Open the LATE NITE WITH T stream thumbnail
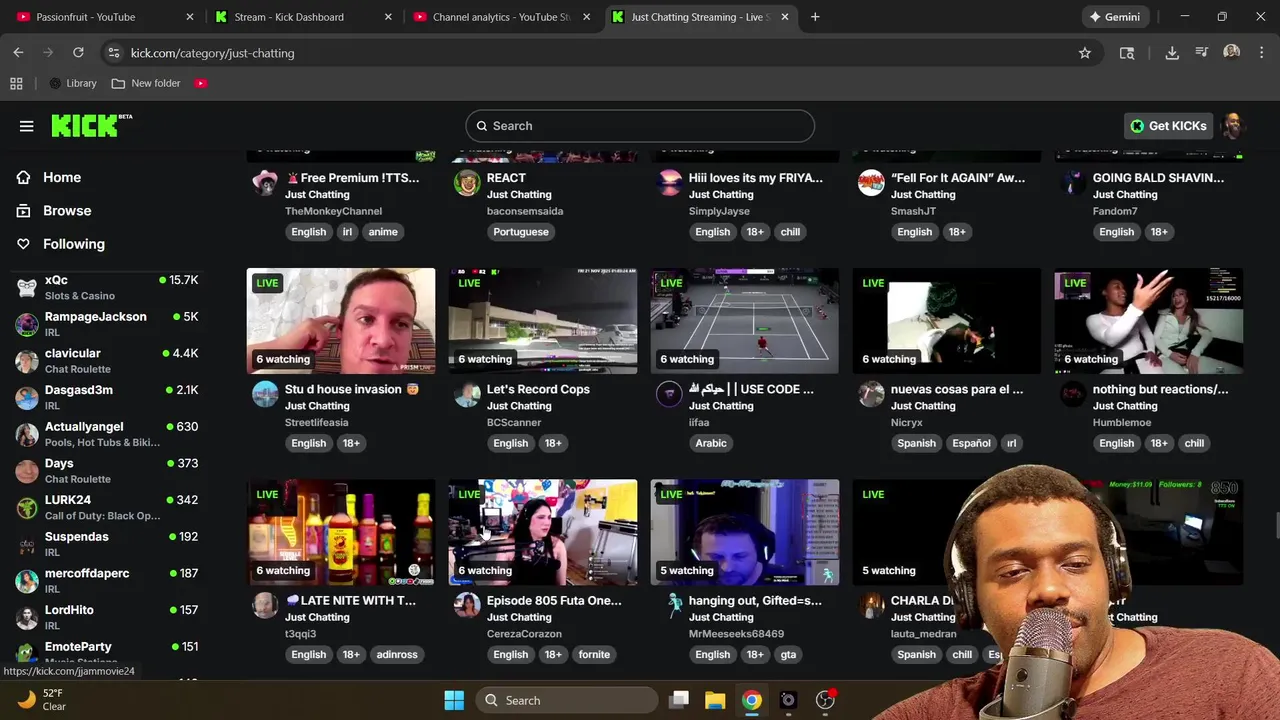The width and height of the screenshot is (1280, 720). (x=341, y=532)
